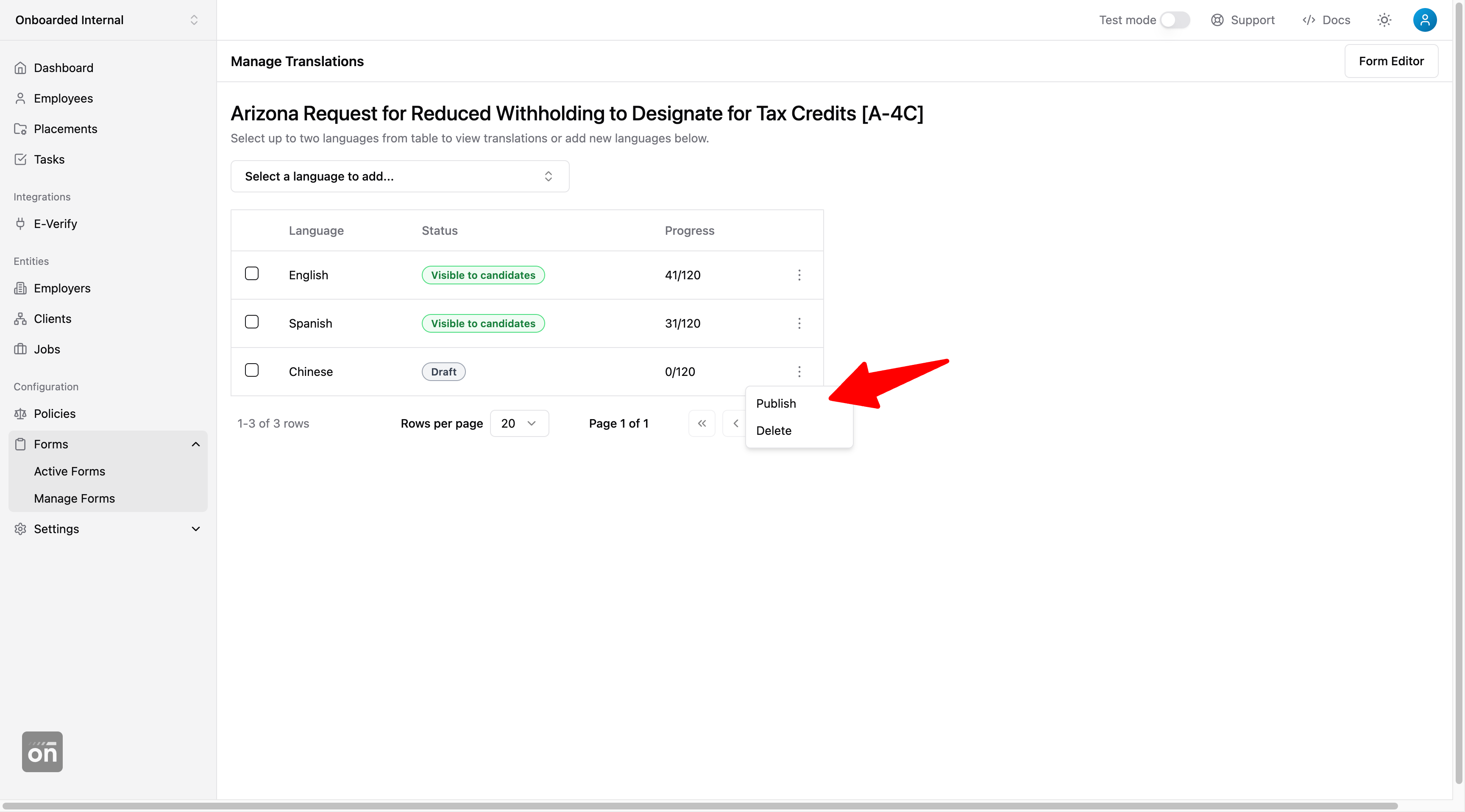Open row actions for Chinese
This screenshot has width=1465, height=812.
pos(799,372)
